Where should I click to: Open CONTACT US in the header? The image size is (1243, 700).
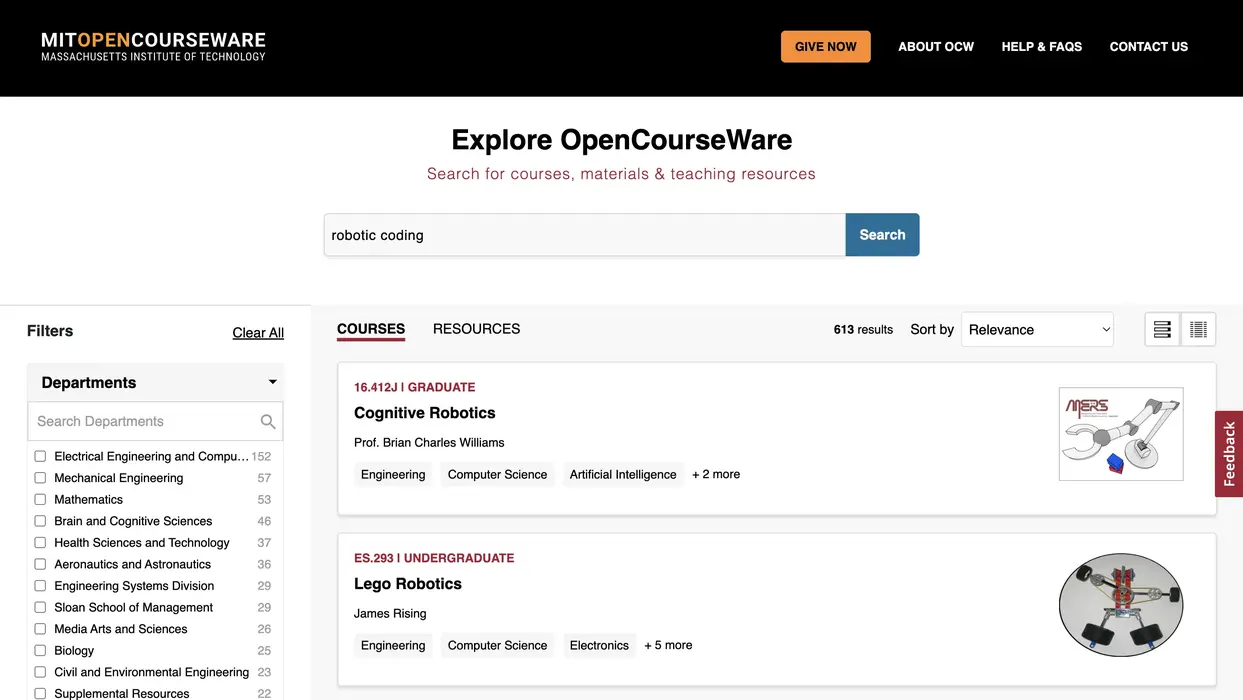pyautogui.click(x=1149, y=47)
